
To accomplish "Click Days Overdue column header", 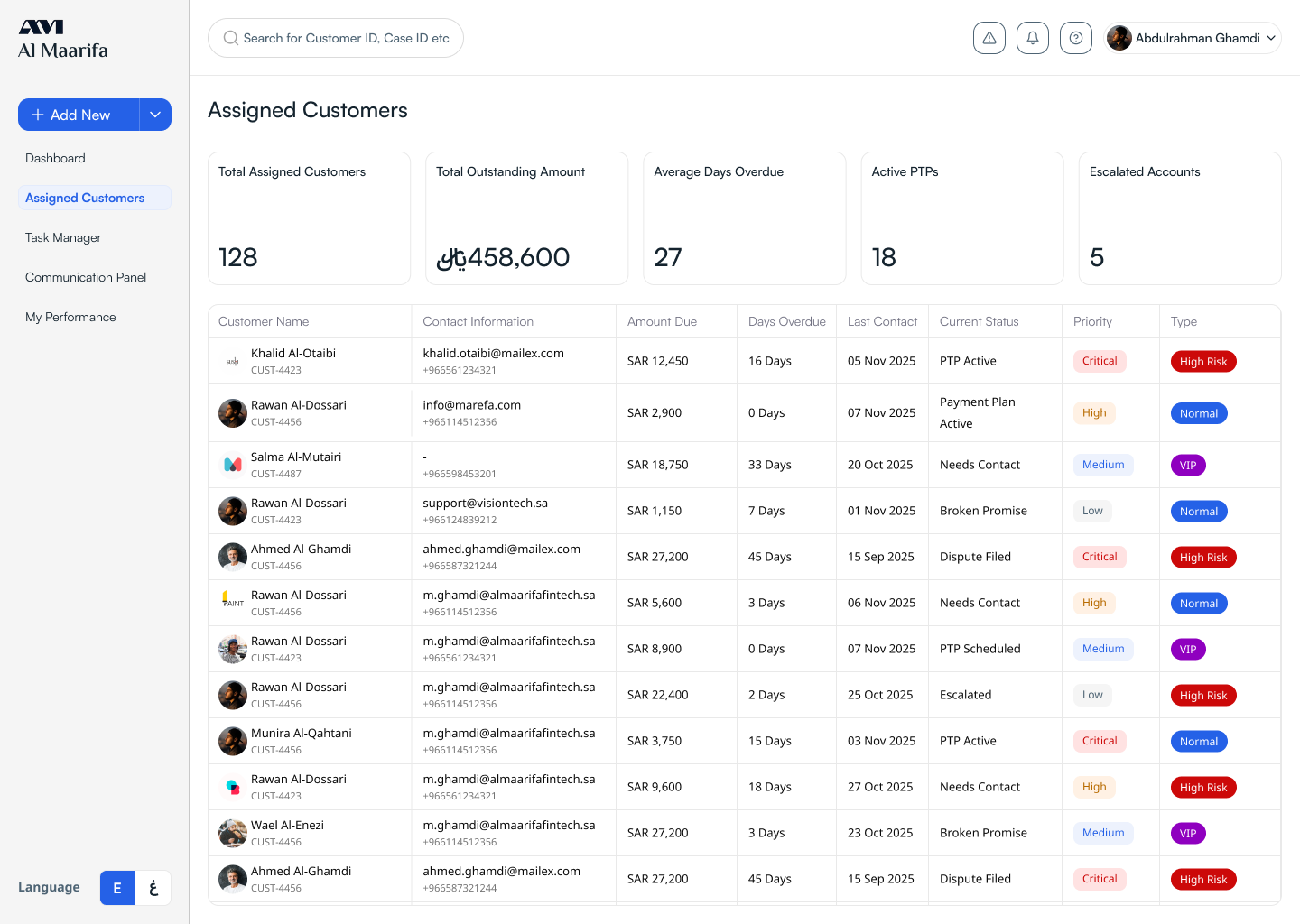I will [x=786, y=321].
